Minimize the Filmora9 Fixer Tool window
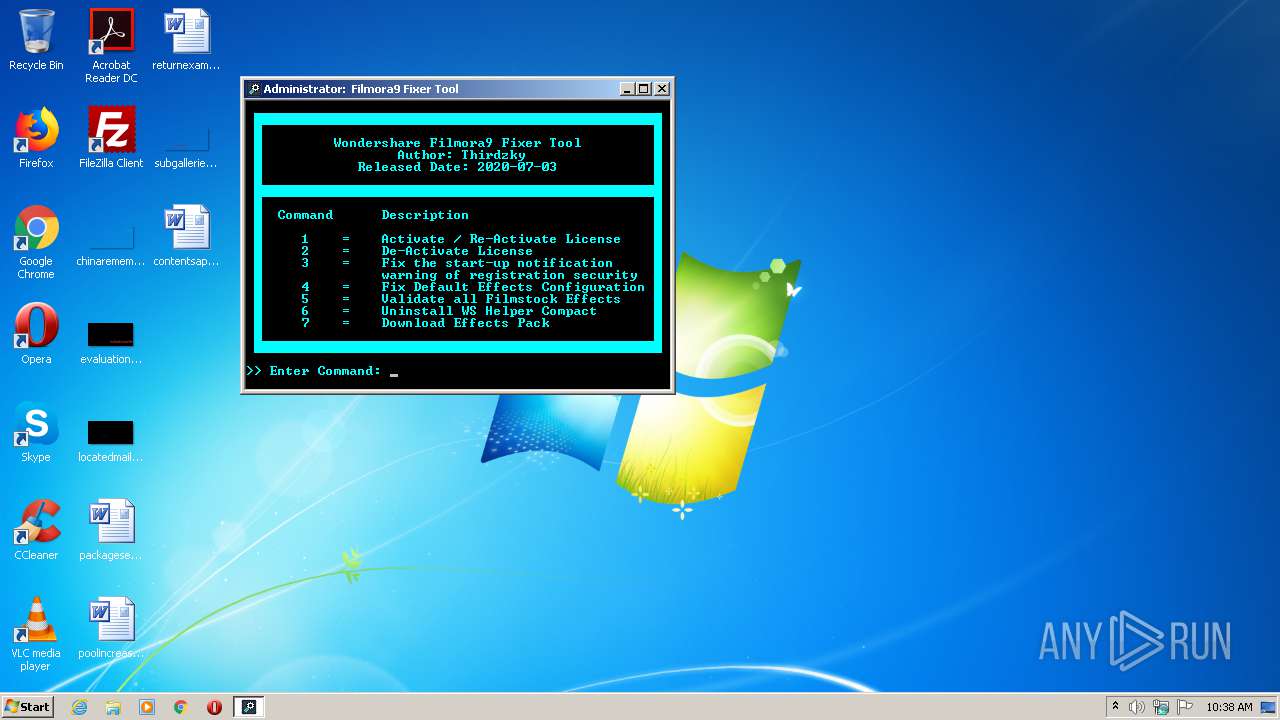 tap(628, 89)
